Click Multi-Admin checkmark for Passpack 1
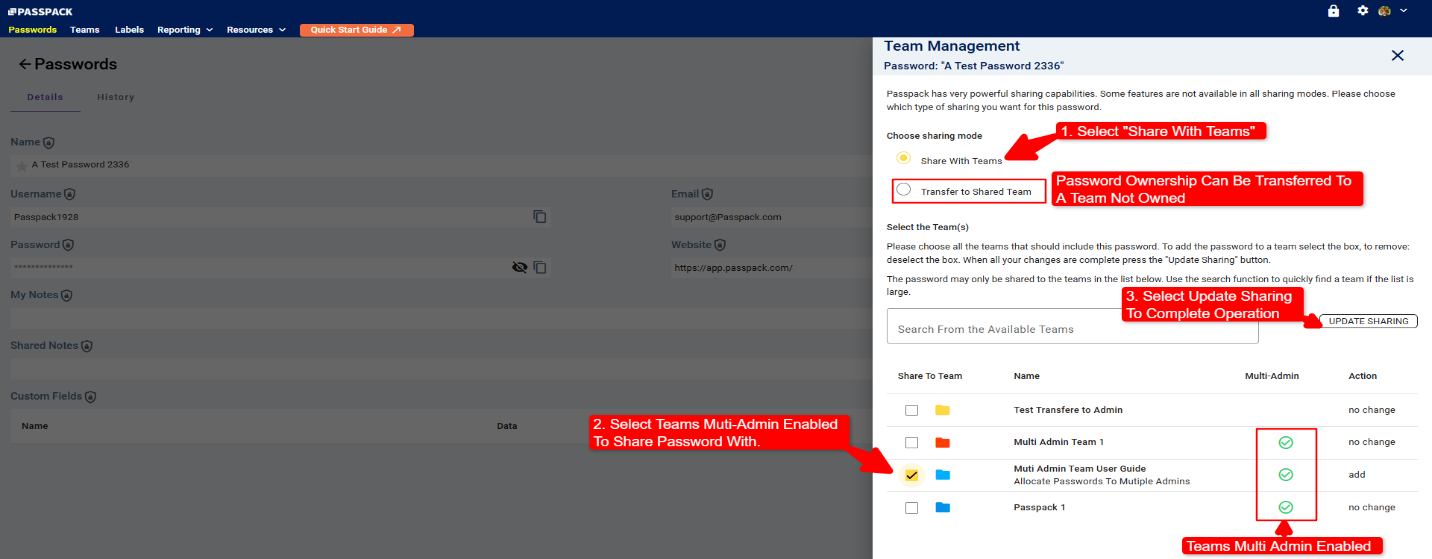Viewport: 1432px width, 559px height. coord(1286,508)
